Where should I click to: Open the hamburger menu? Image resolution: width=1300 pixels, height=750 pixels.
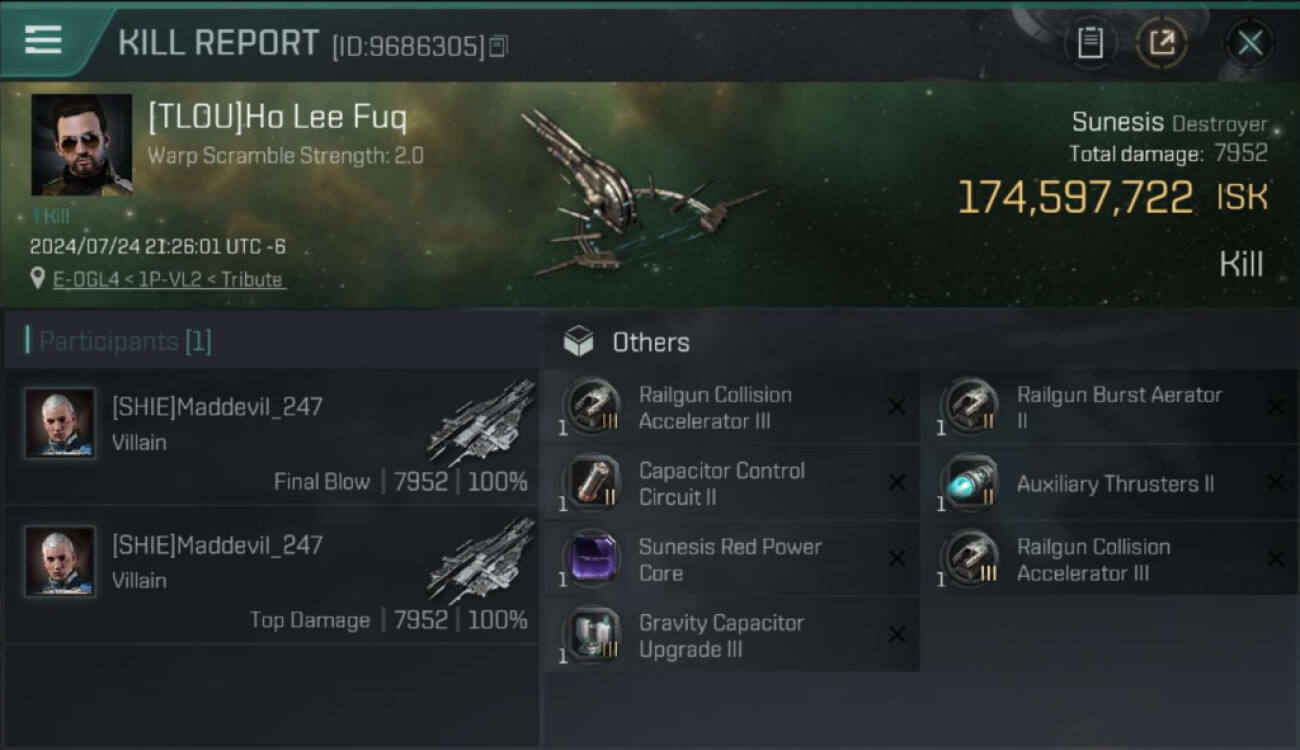coord(43,40)
